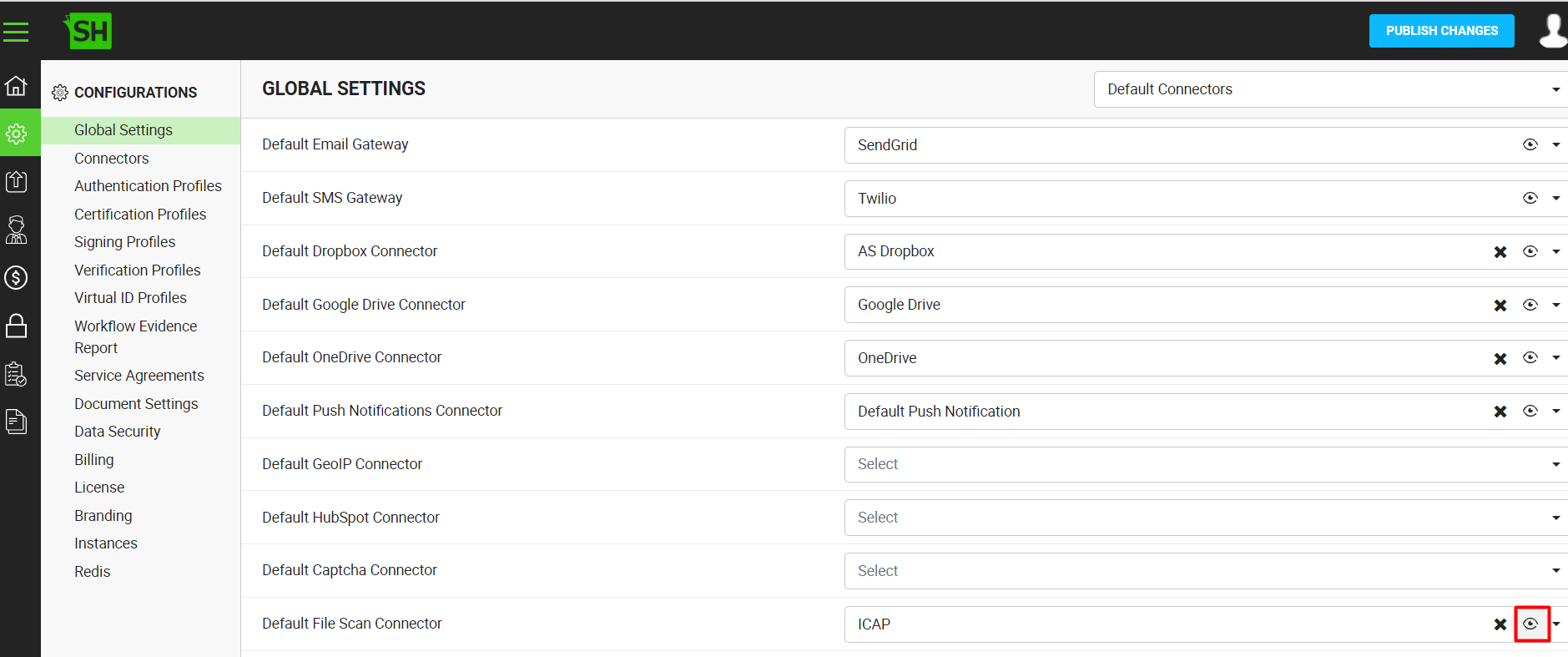Expand the Google Drive Connector dropdown arrow

[x=1556, y=306]
